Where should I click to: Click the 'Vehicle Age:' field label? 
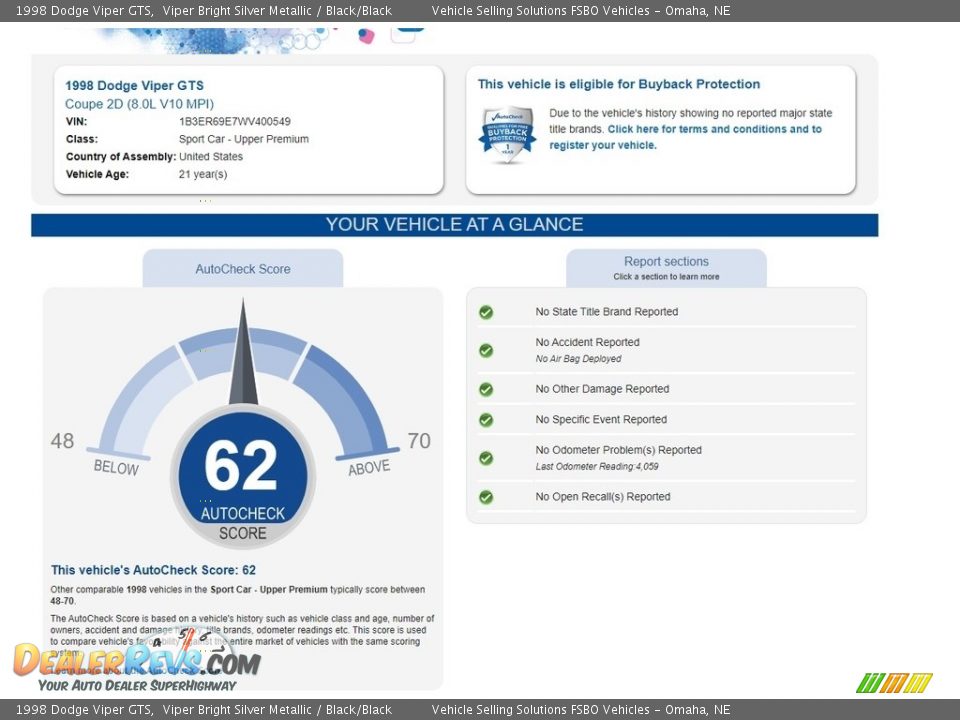tap(97, 174)
